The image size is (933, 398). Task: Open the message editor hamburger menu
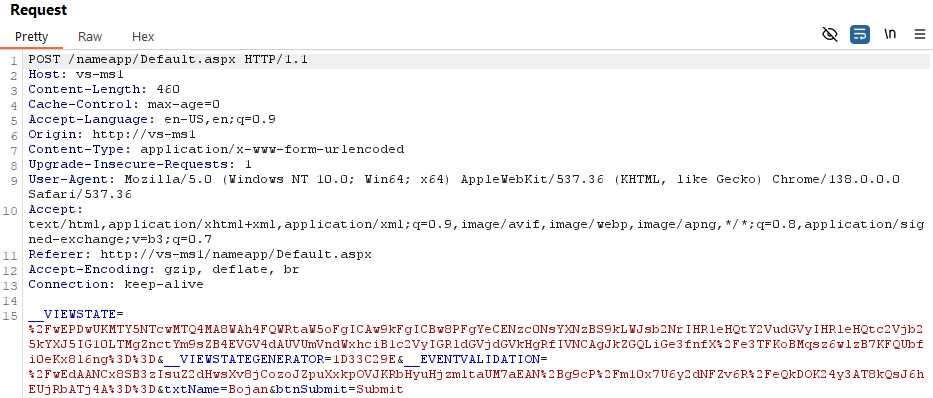(920, 35)
